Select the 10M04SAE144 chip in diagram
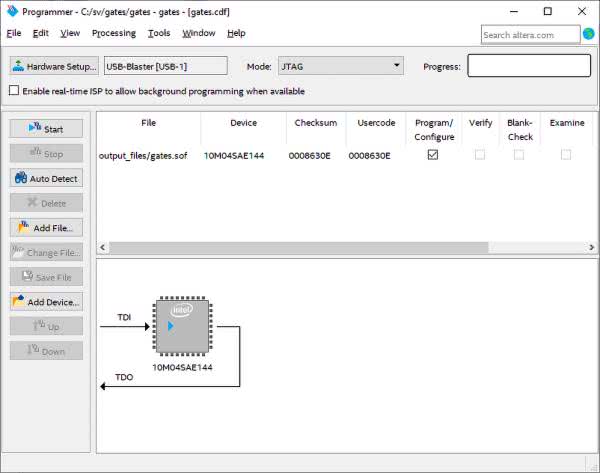 click(181, 325)
